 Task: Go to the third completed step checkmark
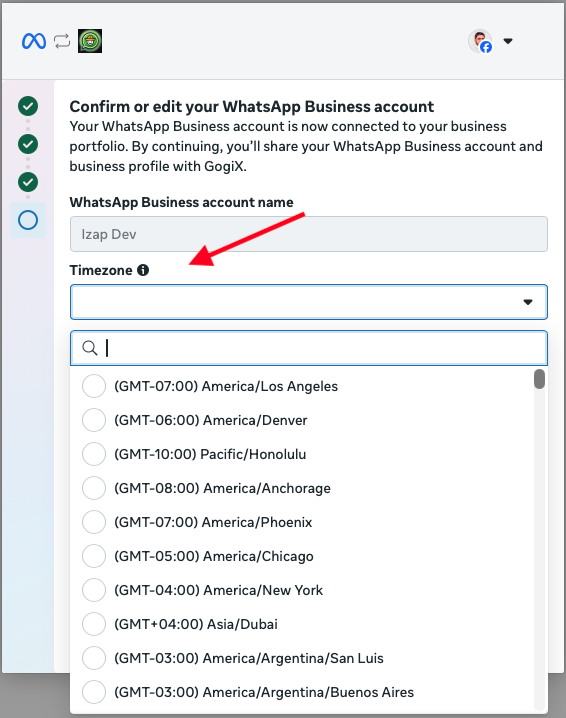click(28, 182)
